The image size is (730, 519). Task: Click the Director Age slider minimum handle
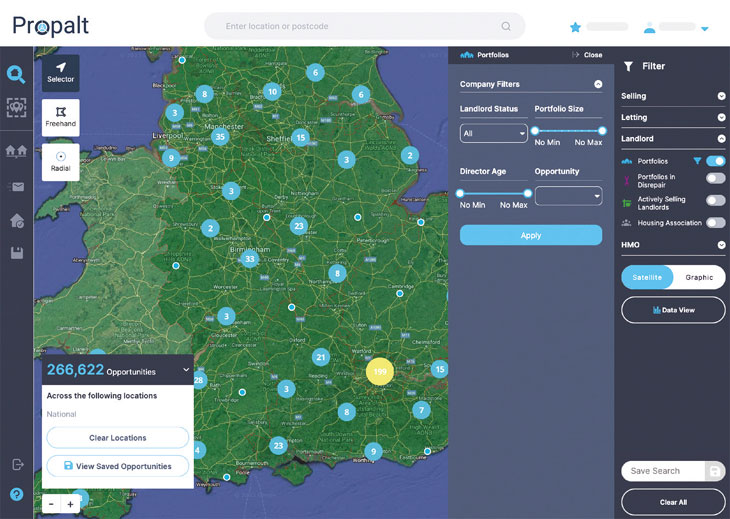[460, 193]
